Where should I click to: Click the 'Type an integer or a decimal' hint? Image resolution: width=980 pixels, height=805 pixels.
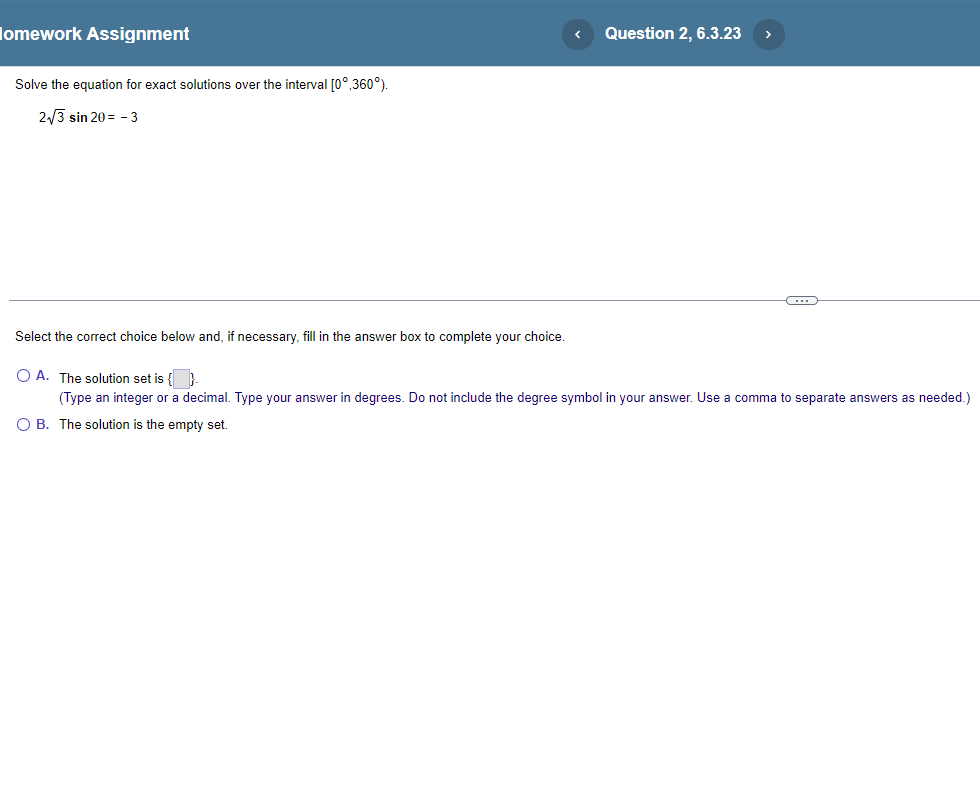tap(514, 398)
